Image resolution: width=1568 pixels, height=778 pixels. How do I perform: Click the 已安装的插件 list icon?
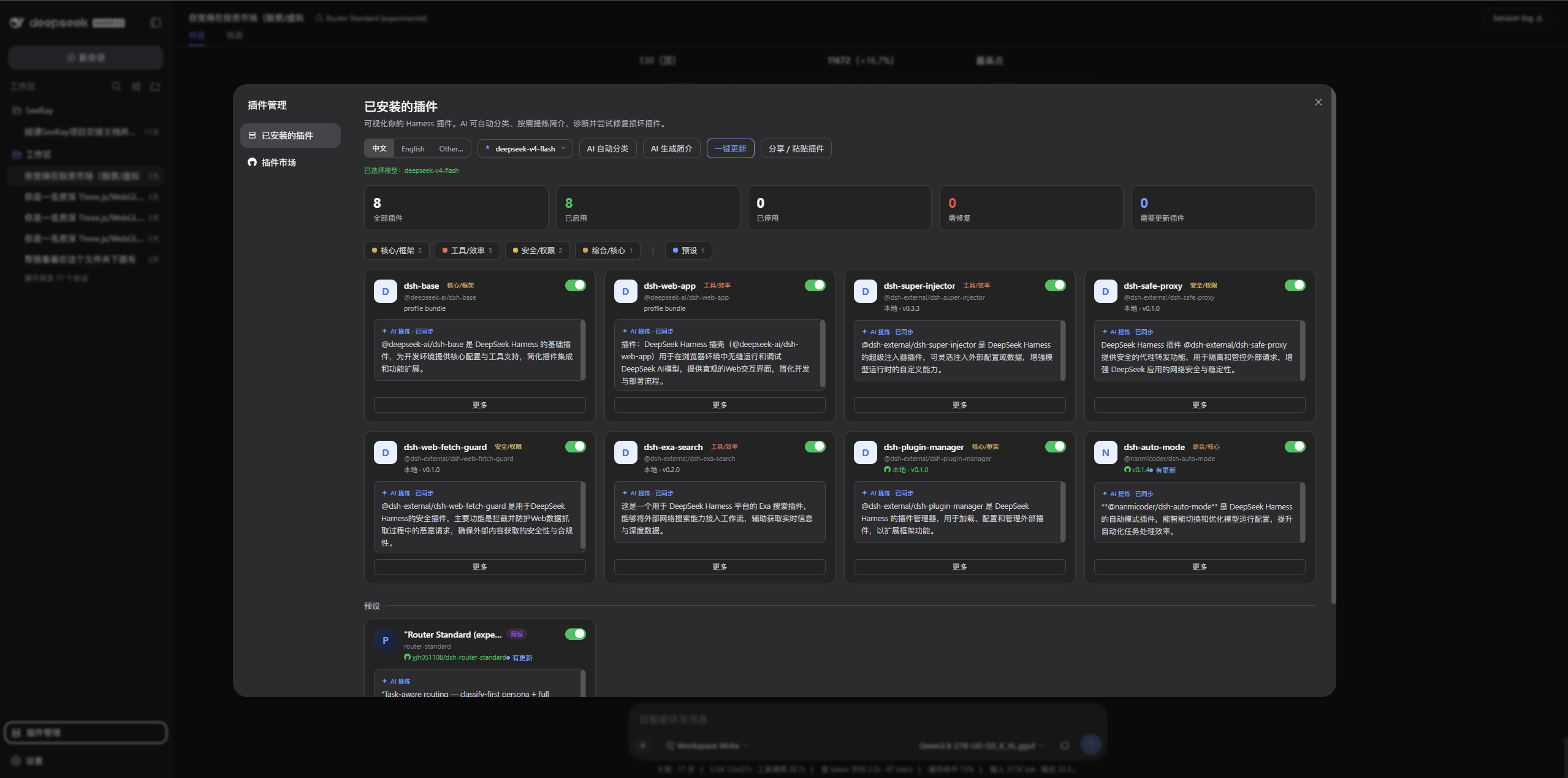tap(252, 135)
